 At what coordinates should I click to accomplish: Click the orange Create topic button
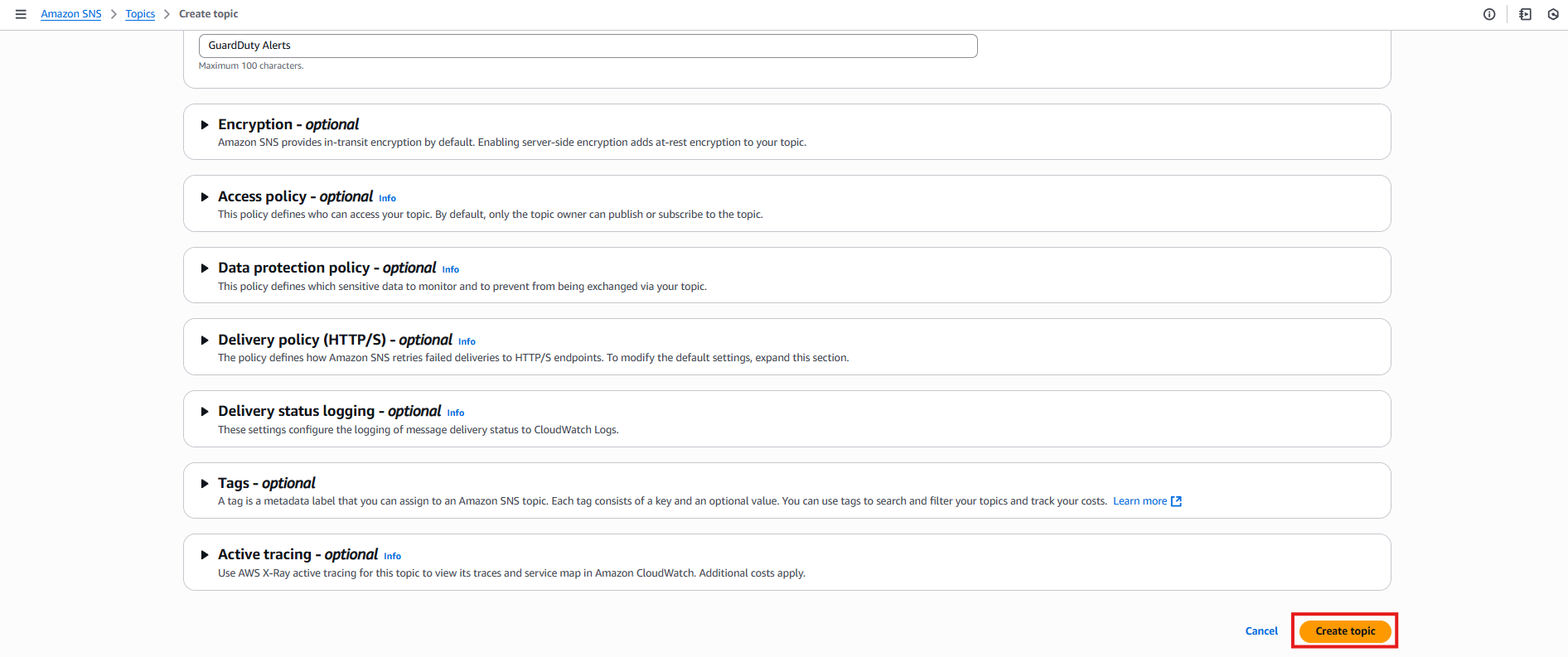pos(1345,631)
